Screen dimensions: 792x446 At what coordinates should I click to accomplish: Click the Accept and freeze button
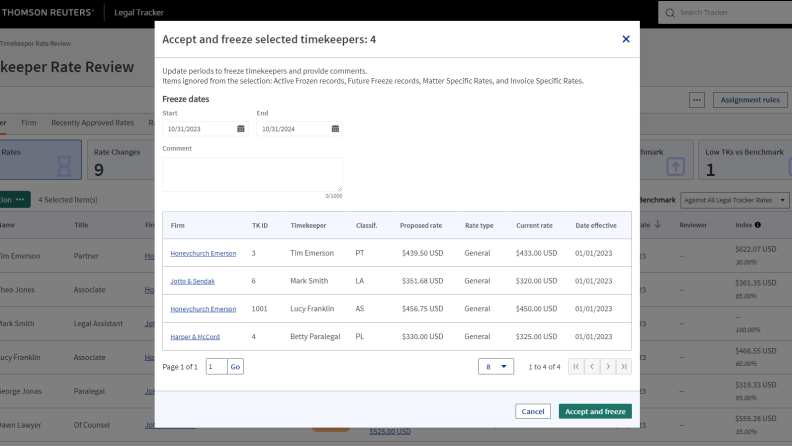pos(594,411)
